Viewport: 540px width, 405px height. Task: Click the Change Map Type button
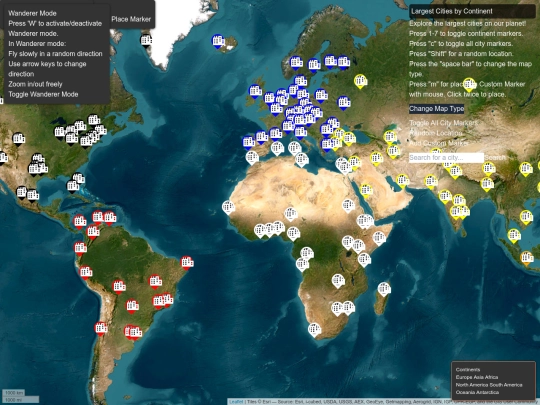point(436,109)
